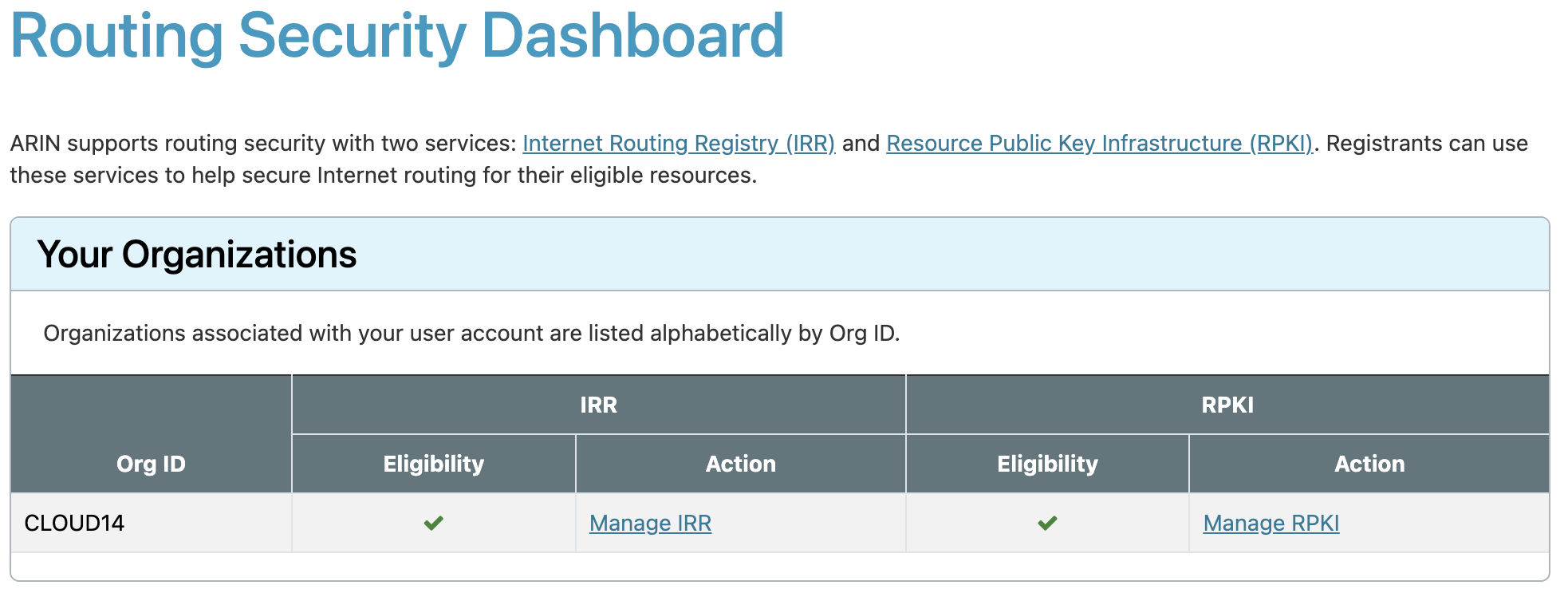Viewport: 1568px width, 597px height.
Task: Click the Eligibility header under RPKI
Action: pos(1047,464)
